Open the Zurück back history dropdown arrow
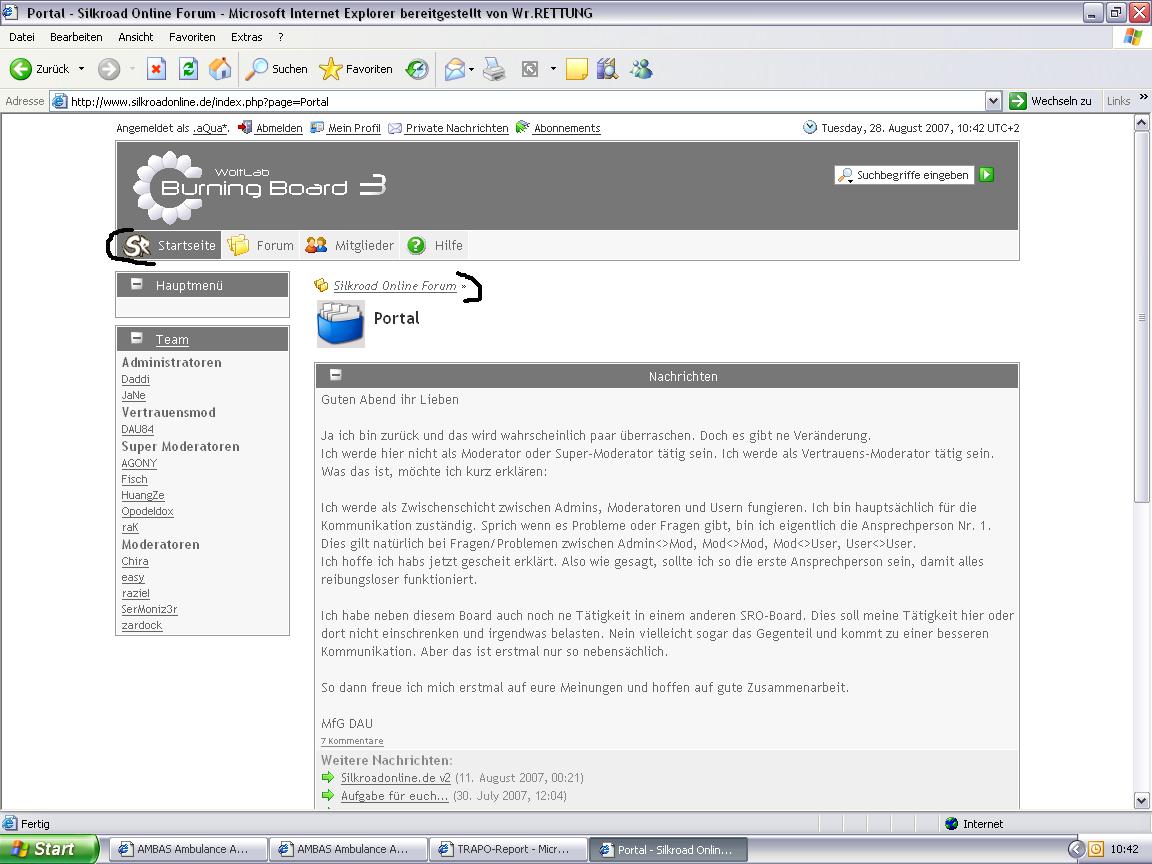1152x864 pixels. click(82, 69)
